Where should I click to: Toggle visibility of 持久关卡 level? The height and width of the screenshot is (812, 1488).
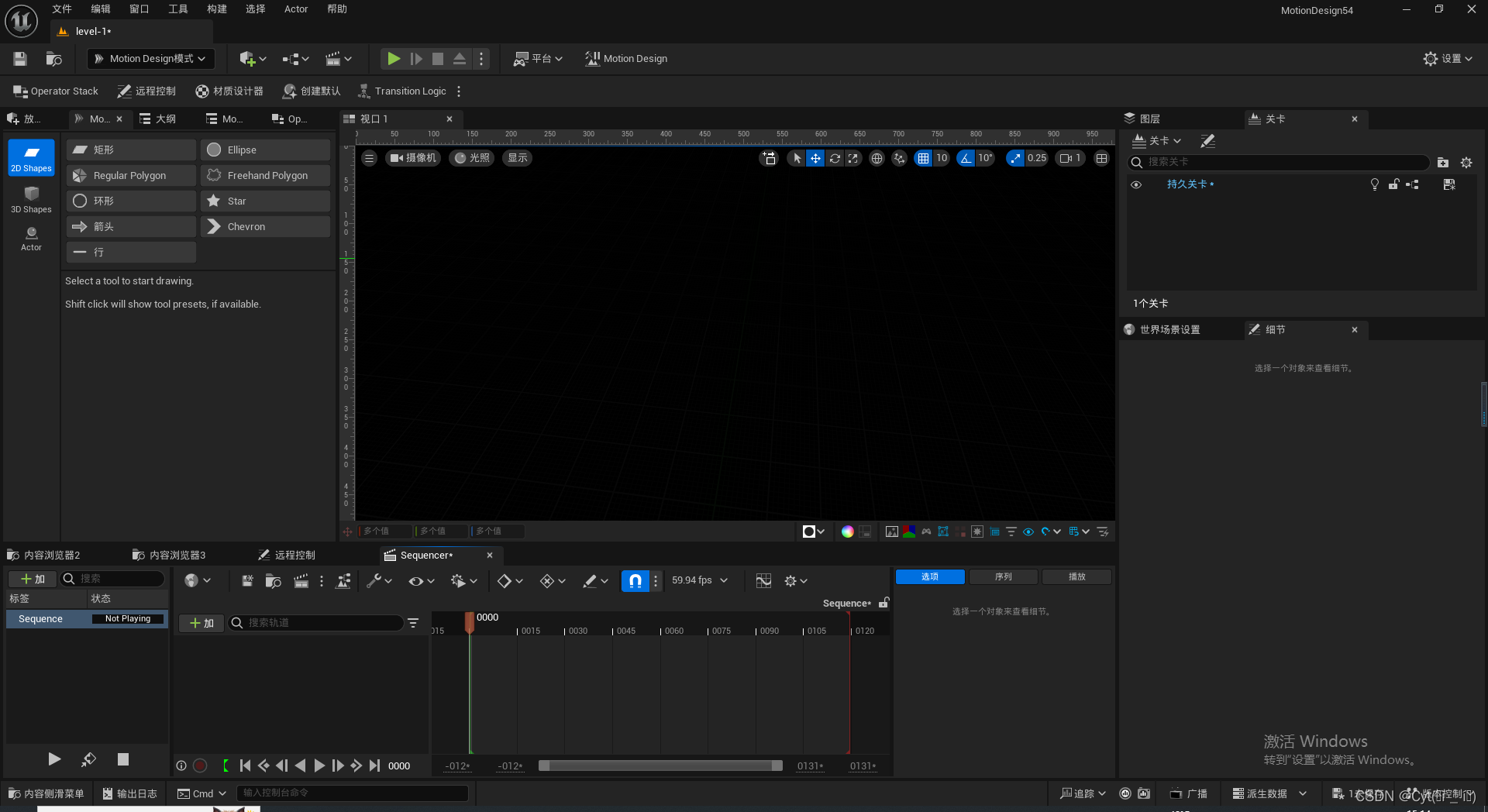coord(1136,184)
